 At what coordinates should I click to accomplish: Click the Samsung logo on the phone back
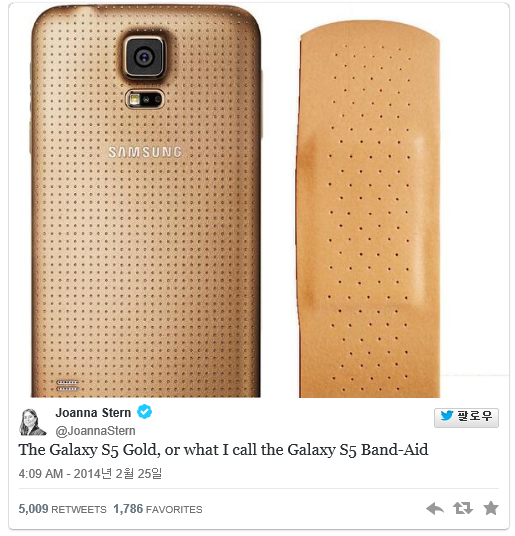(145, 152)
